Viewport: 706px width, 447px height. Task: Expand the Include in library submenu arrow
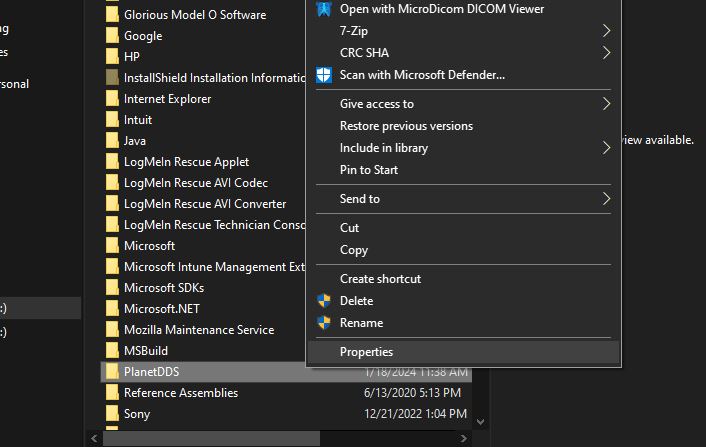pos(606,148)
